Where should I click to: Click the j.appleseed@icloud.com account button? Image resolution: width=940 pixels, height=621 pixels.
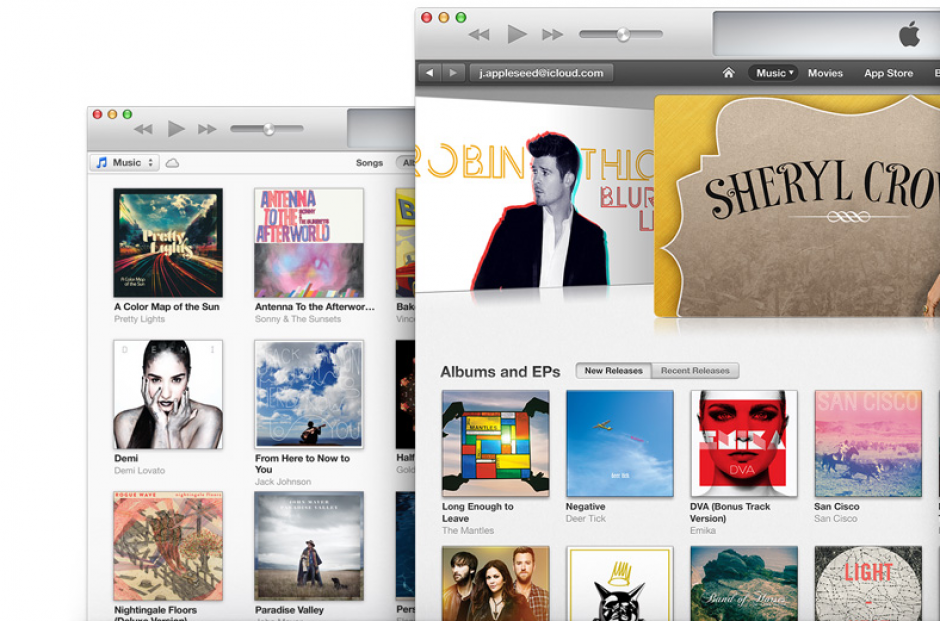click(x=541, y=72)
